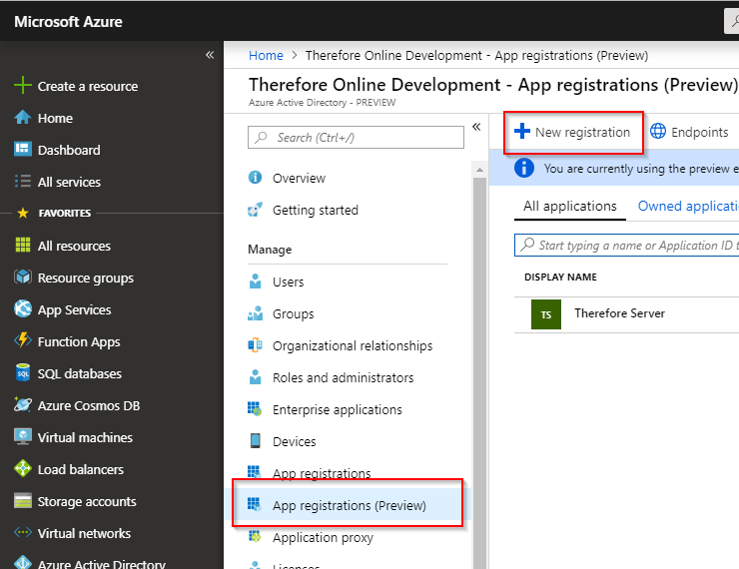The width and height of the screenshot is (739, 569).
Task: Open All services list icon
Action: point(23,181)
